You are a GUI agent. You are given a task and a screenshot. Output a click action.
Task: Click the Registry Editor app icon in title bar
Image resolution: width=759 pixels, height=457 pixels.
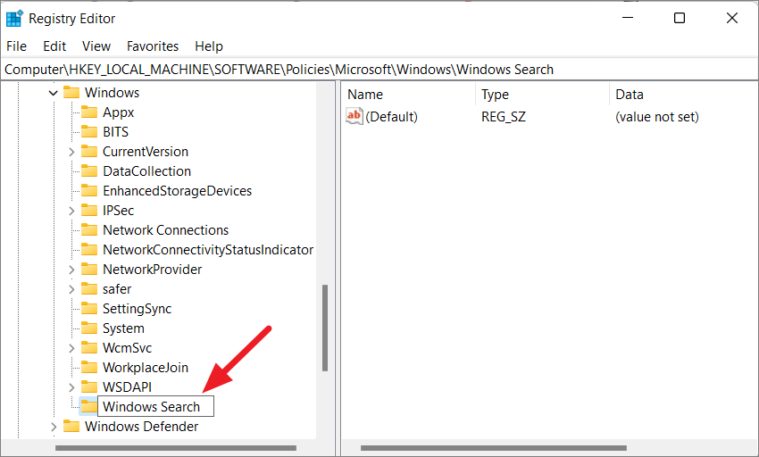(x=14, y=18)
